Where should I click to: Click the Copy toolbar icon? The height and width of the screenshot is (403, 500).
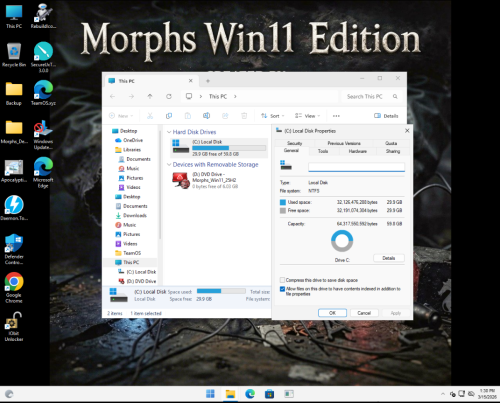coord(169,116)
